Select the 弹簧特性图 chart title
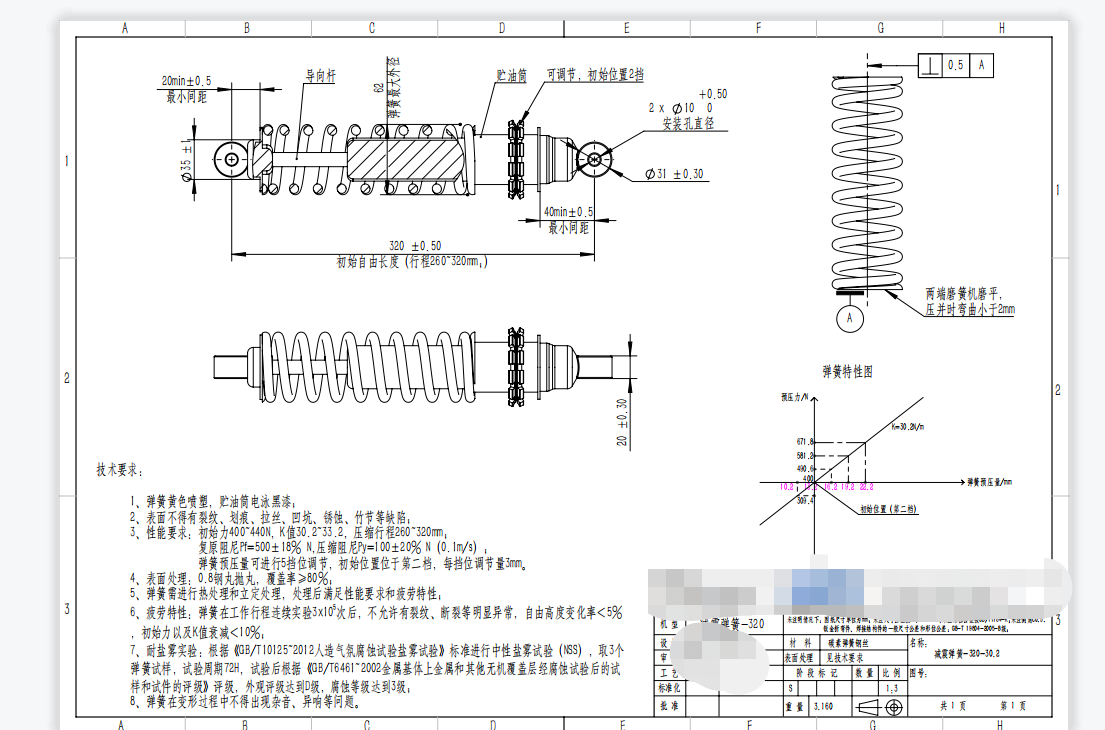 847,371
